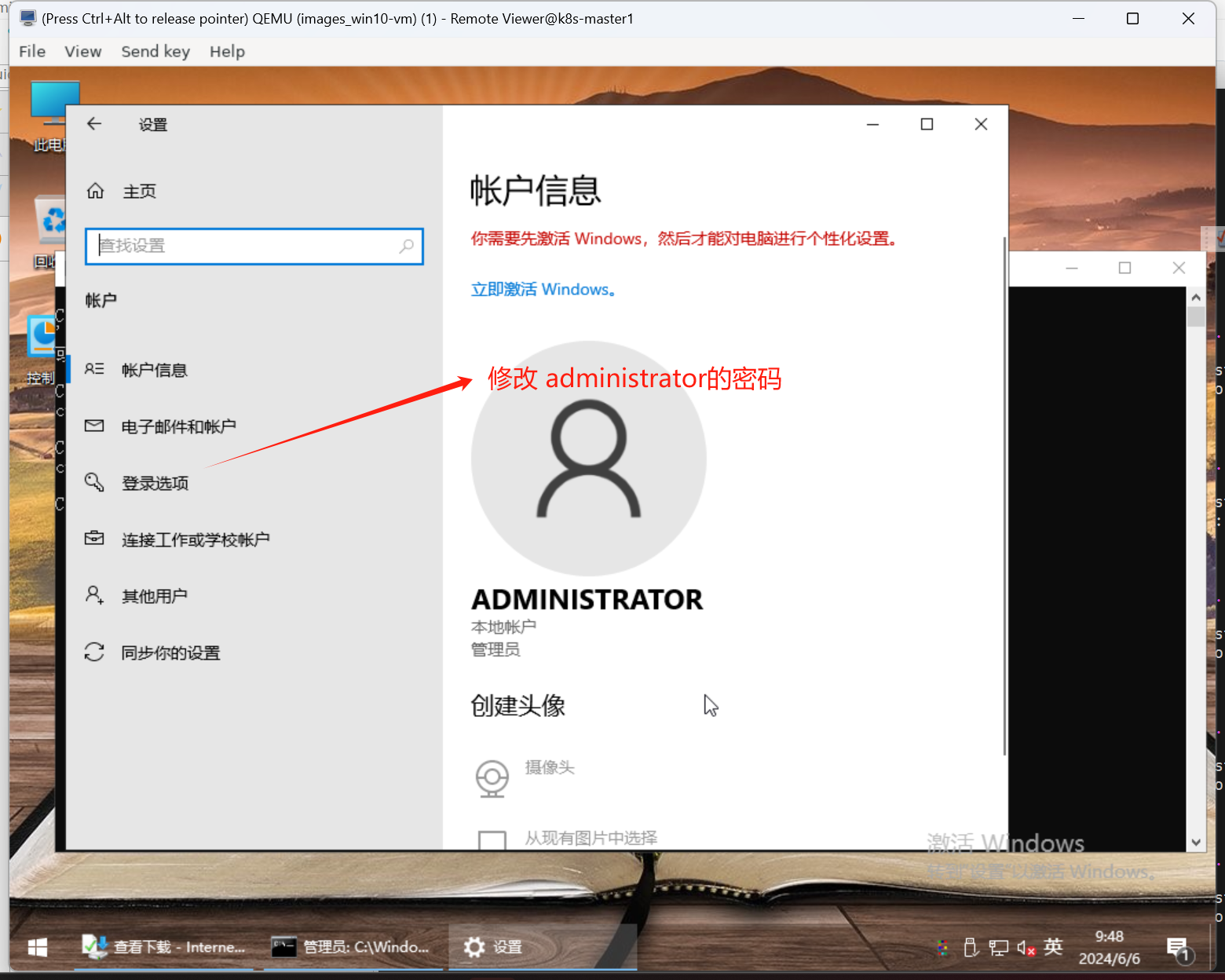Viewport: 1225px width, 980px height.
Task: Select the 电子邮件和帐户 envelope icon
Action: click(94, 426)
